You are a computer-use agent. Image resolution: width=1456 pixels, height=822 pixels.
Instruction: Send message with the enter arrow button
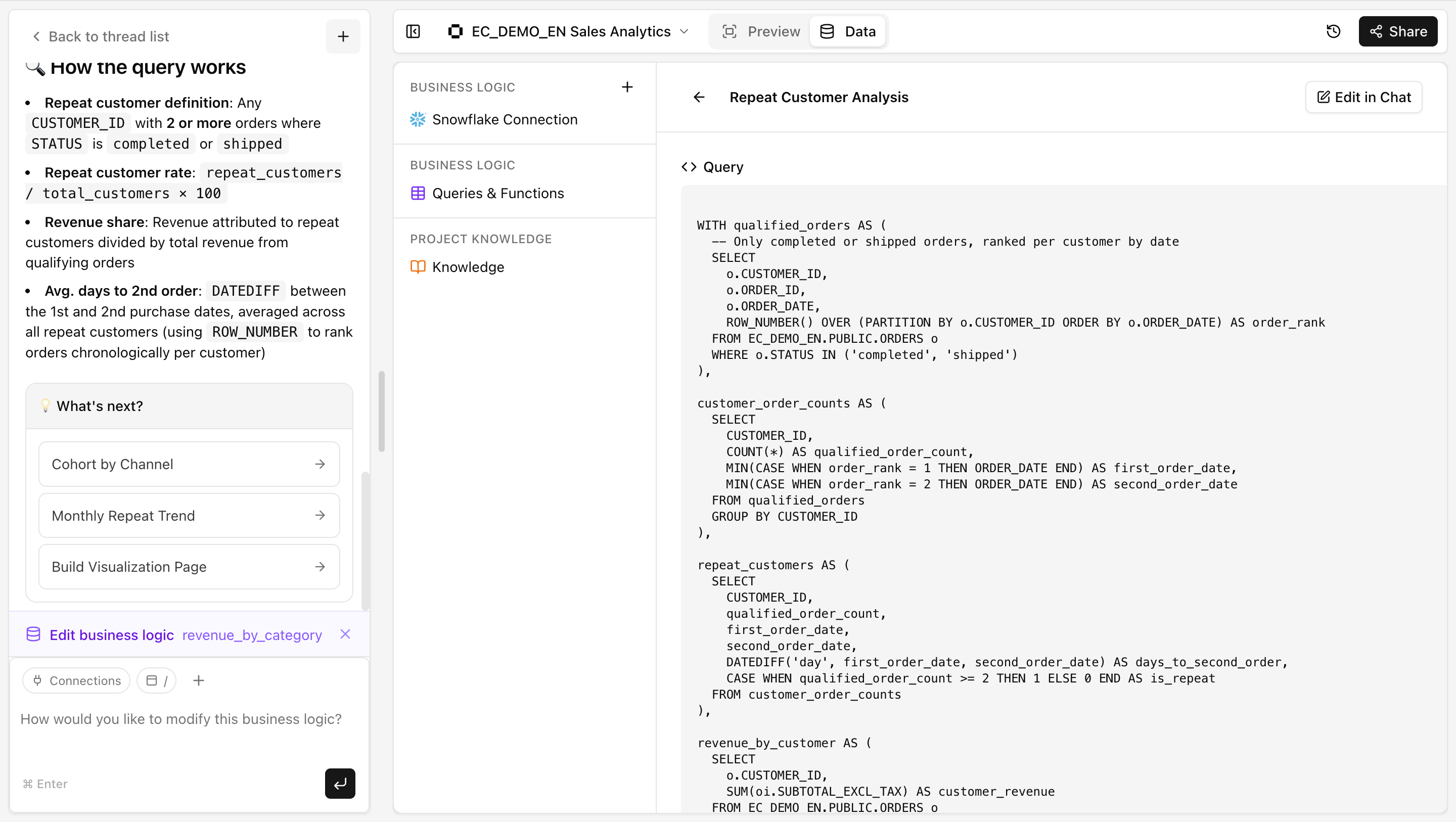coord(340,783)
